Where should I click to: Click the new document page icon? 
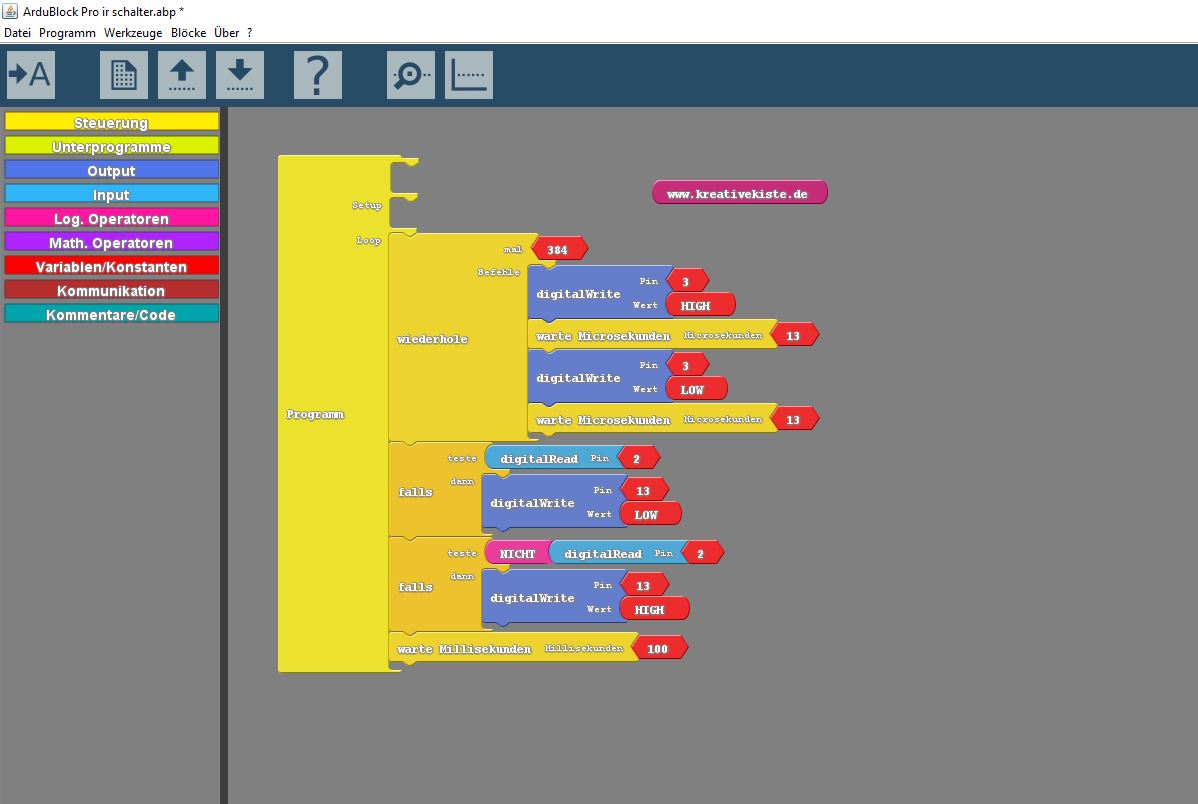[x=124, y=75]
